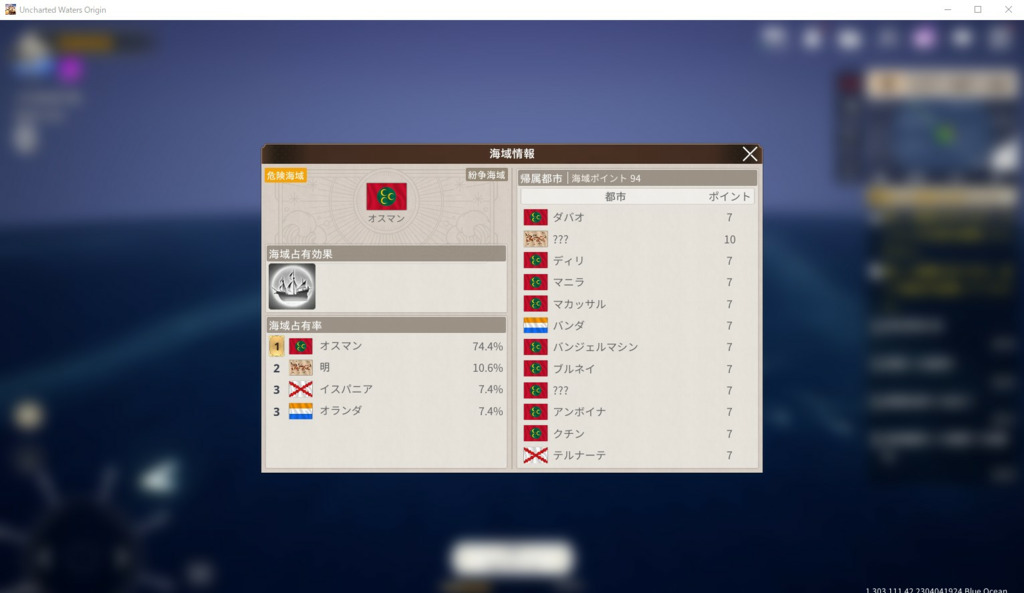Click the 7 points value for テルナーテ
Screen dimensions: 1024x593
729,455
